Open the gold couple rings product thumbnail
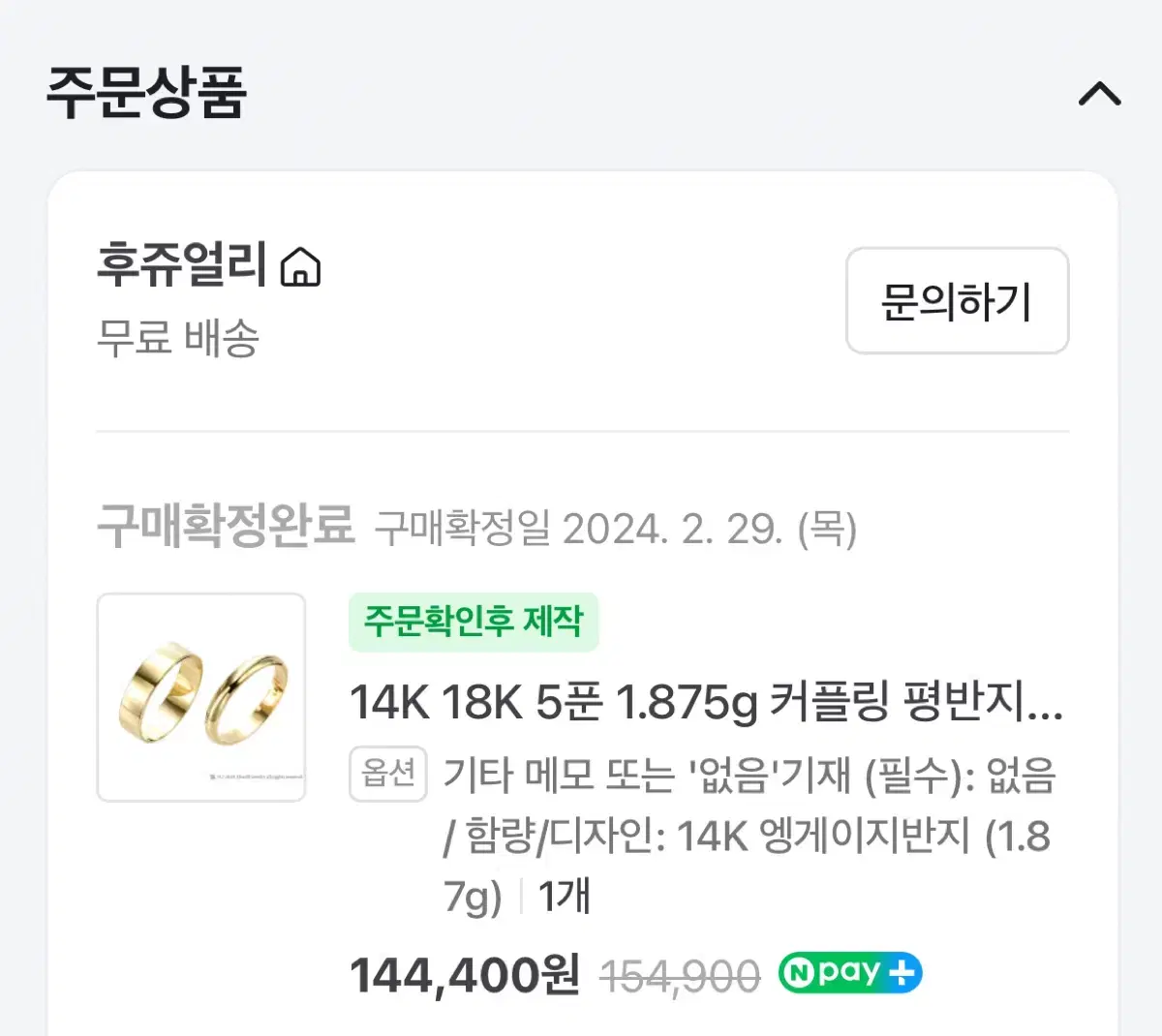1162x1036 pixels. 201,697
